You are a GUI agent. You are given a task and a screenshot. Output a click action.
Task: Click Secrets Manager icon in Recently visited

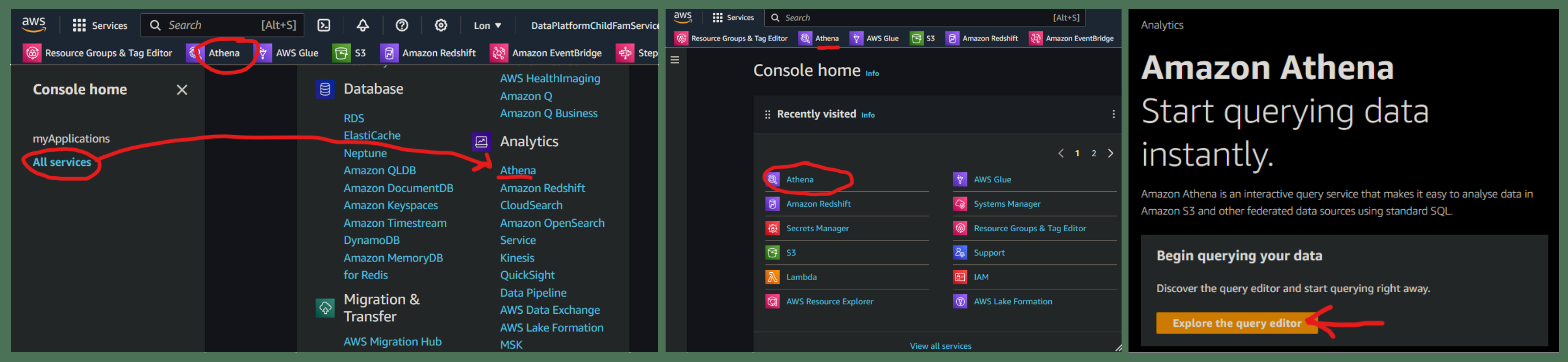click(x=773, y=228)
